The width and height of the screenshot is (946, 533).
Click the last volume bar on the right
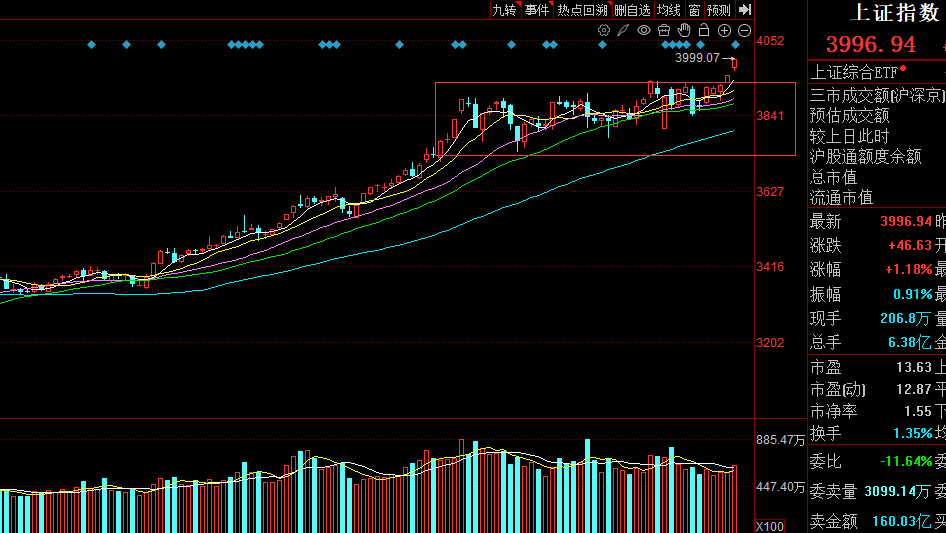(734, 499)
